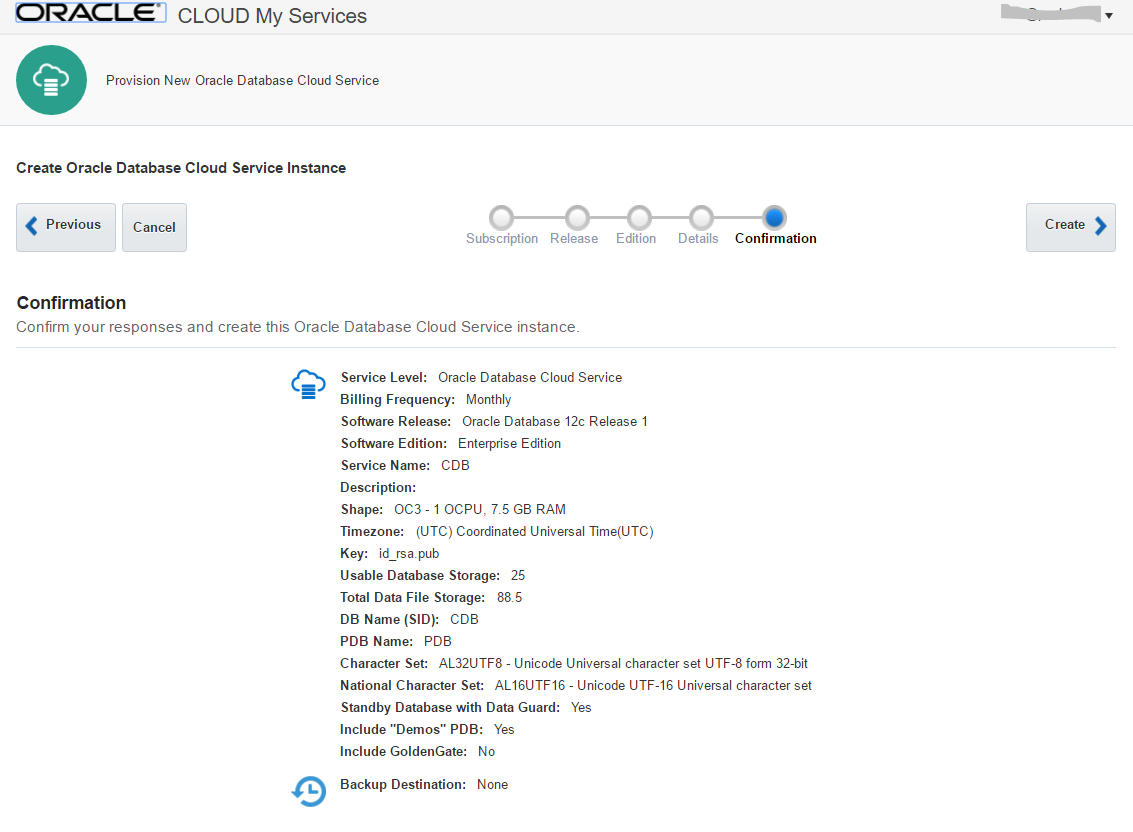Image resolution: width=1133 pixels, height=832 pixels.
Task: Click the backup clock icon beside Backup Destination
Action: (309, 791)
